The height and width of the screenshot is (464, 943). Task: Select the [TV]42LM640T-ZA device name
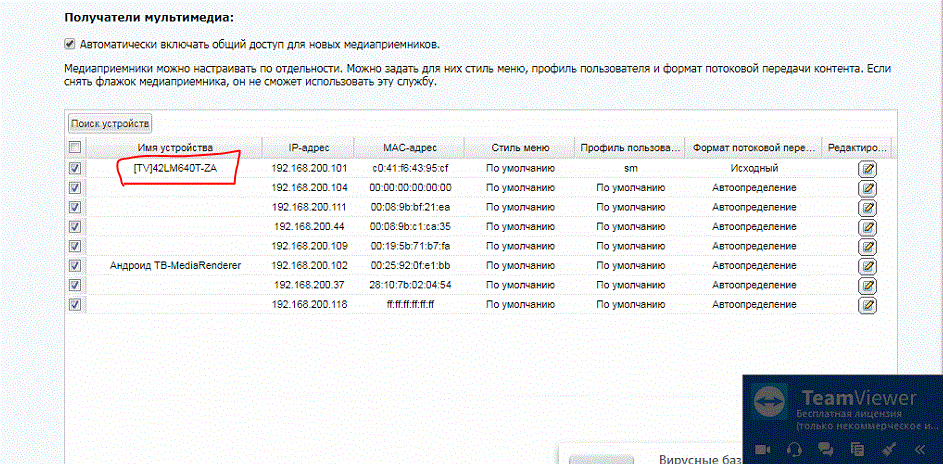pos(174,168)
